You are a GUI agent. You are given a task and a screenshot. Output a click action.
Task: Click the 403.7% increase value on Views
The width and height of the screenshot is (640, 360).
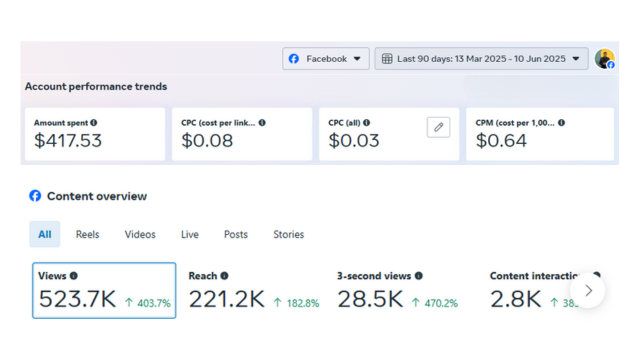tap(154, 303)
